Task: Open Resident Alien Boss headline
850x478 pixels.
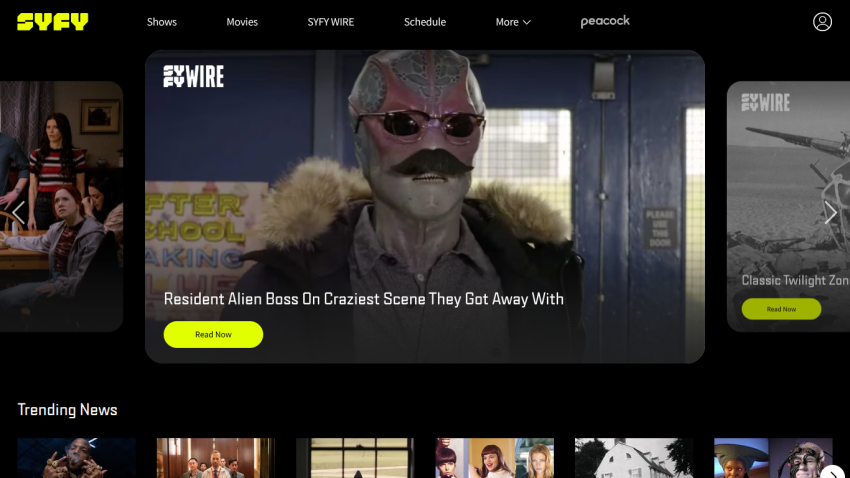Action: [x=363, y=299]
